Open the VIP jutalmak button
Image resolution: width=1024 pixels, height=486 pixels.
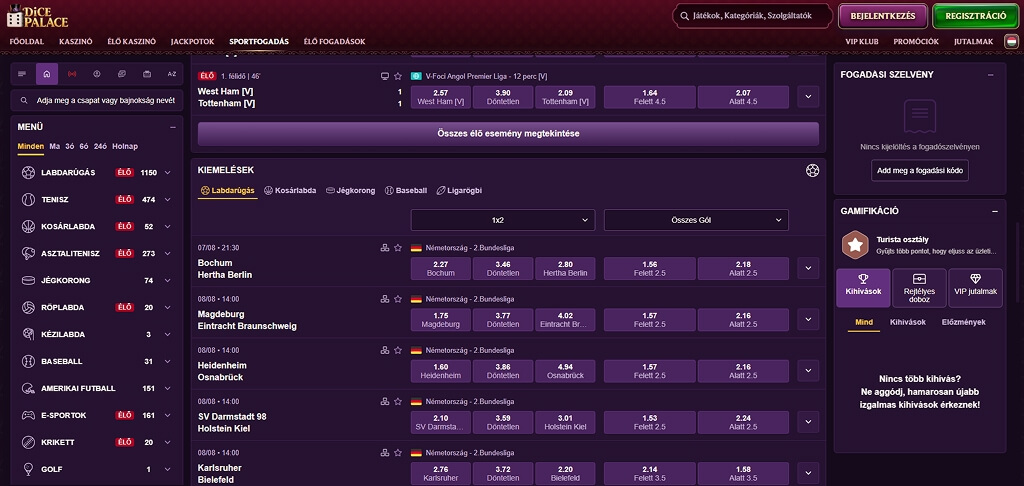tap(976, 287)
